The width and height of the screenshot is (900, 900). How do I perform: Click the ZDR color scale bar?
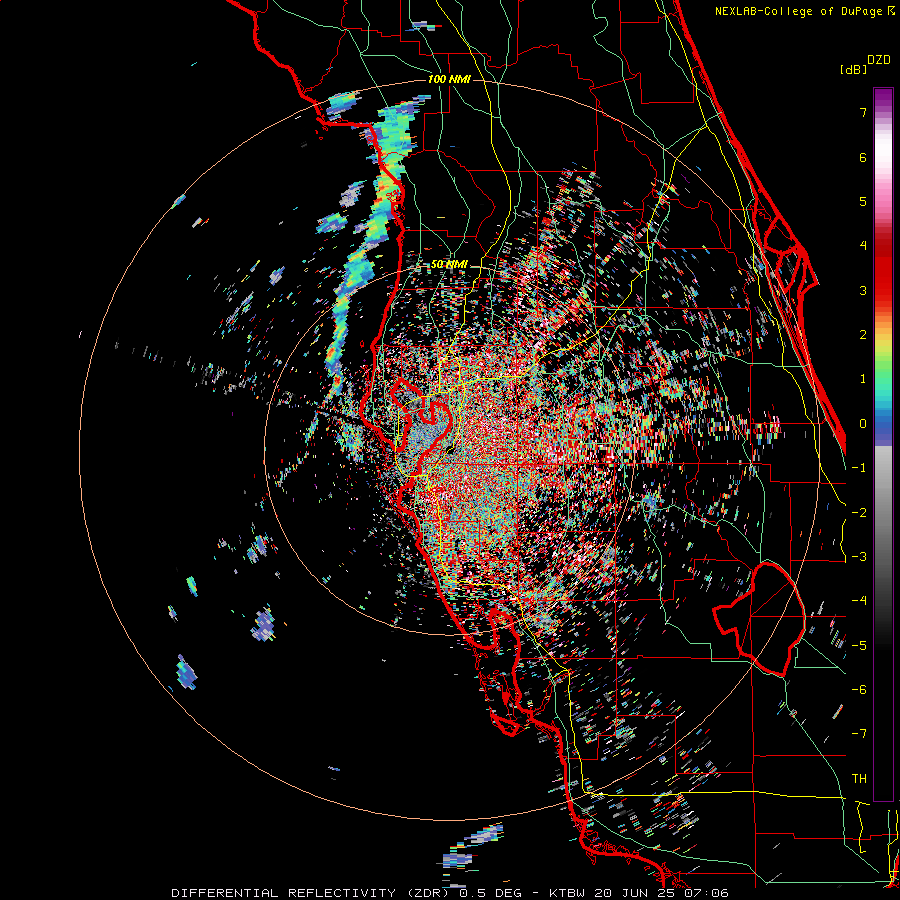[883, 444]
